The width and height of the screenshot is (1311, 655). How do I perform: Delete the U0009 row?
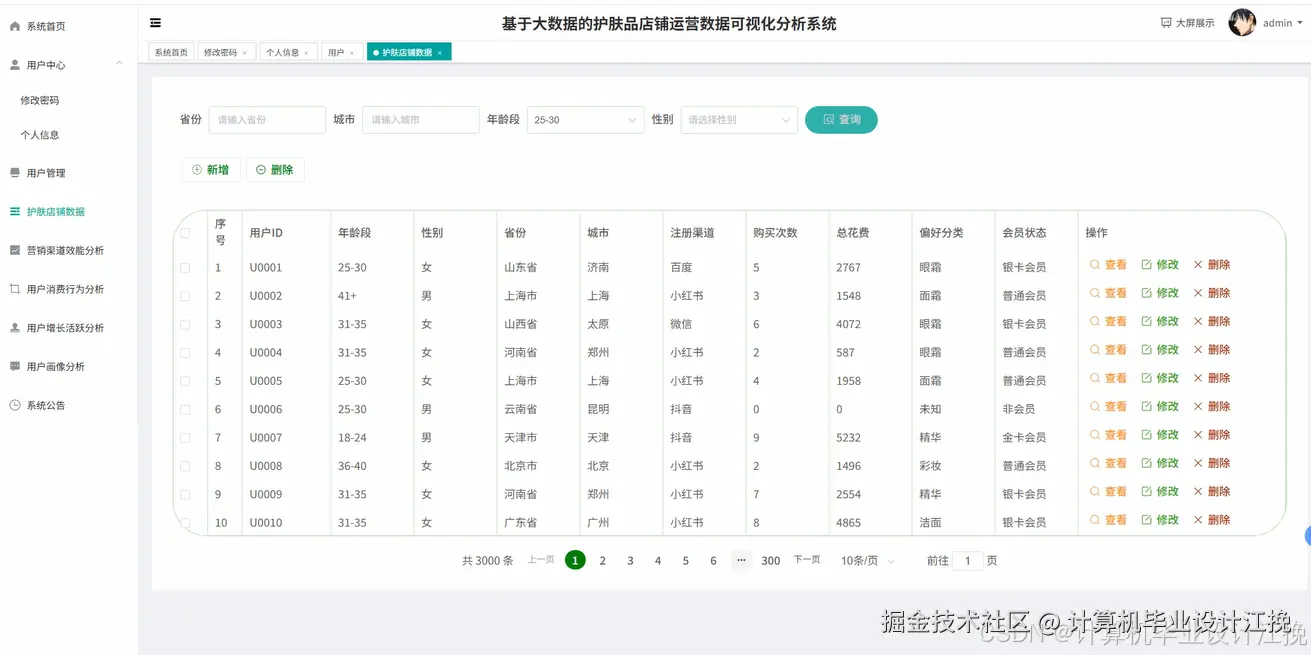click(x=1211, y=491)
